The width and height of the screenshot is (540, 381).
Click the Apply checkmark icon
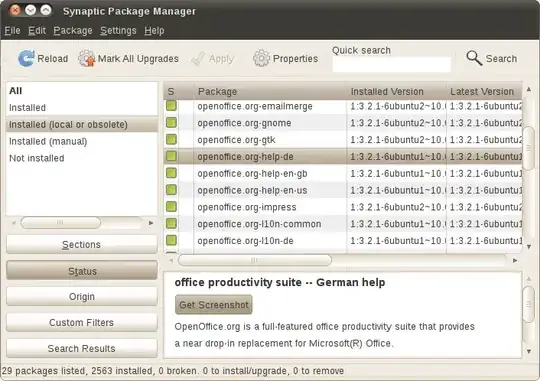point(198,59)
